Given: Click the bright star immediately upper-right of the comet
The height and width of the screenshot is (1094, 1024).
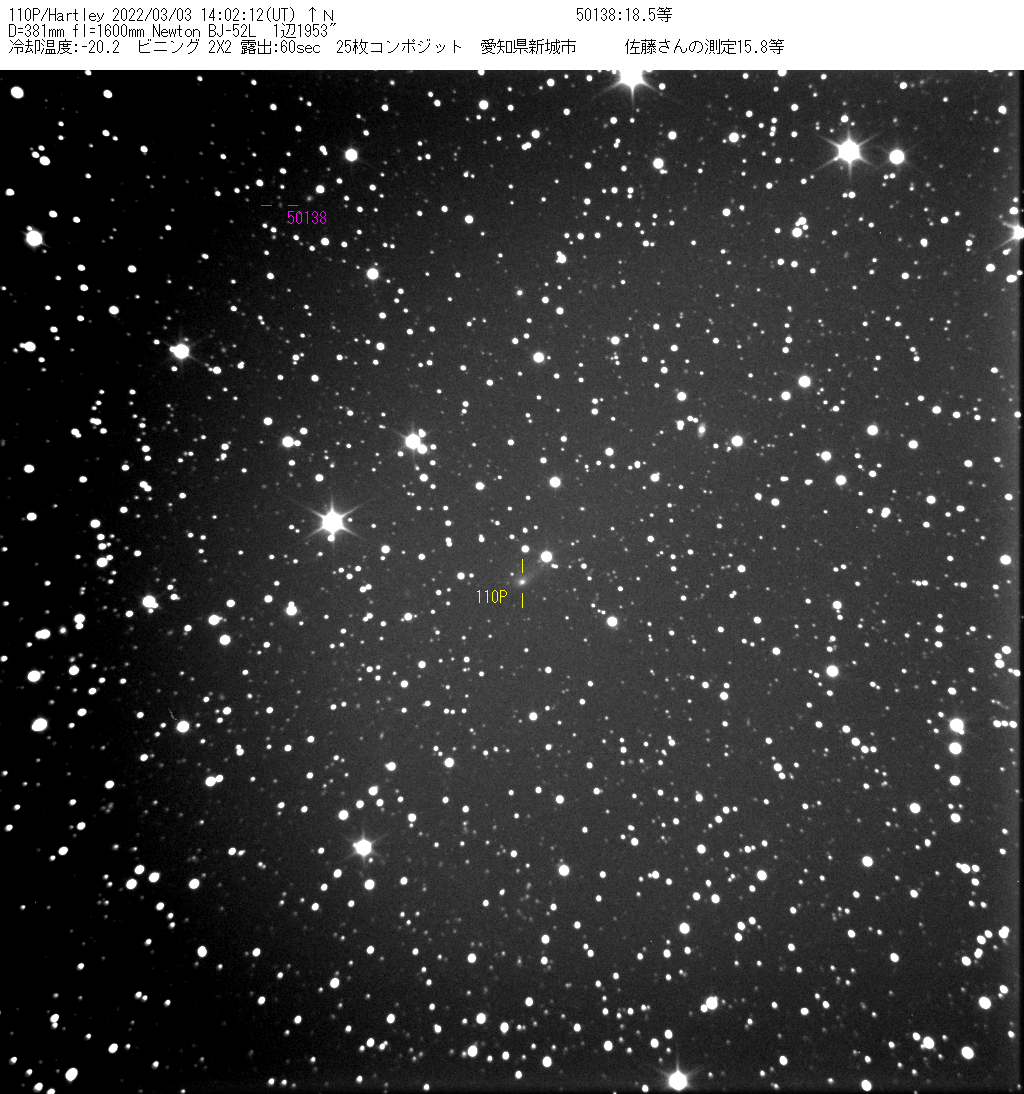Looking at the screenshot, I should [x=546, y=557].
